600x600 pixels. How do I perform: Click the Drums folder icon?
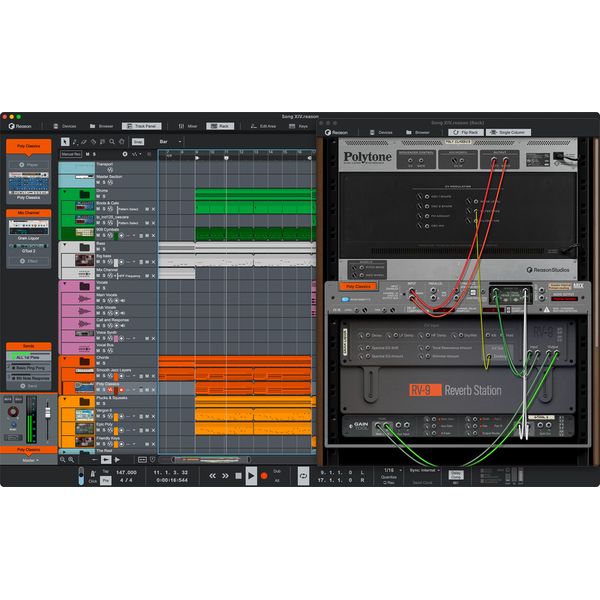pyautogui.click(x=85, y=194)
